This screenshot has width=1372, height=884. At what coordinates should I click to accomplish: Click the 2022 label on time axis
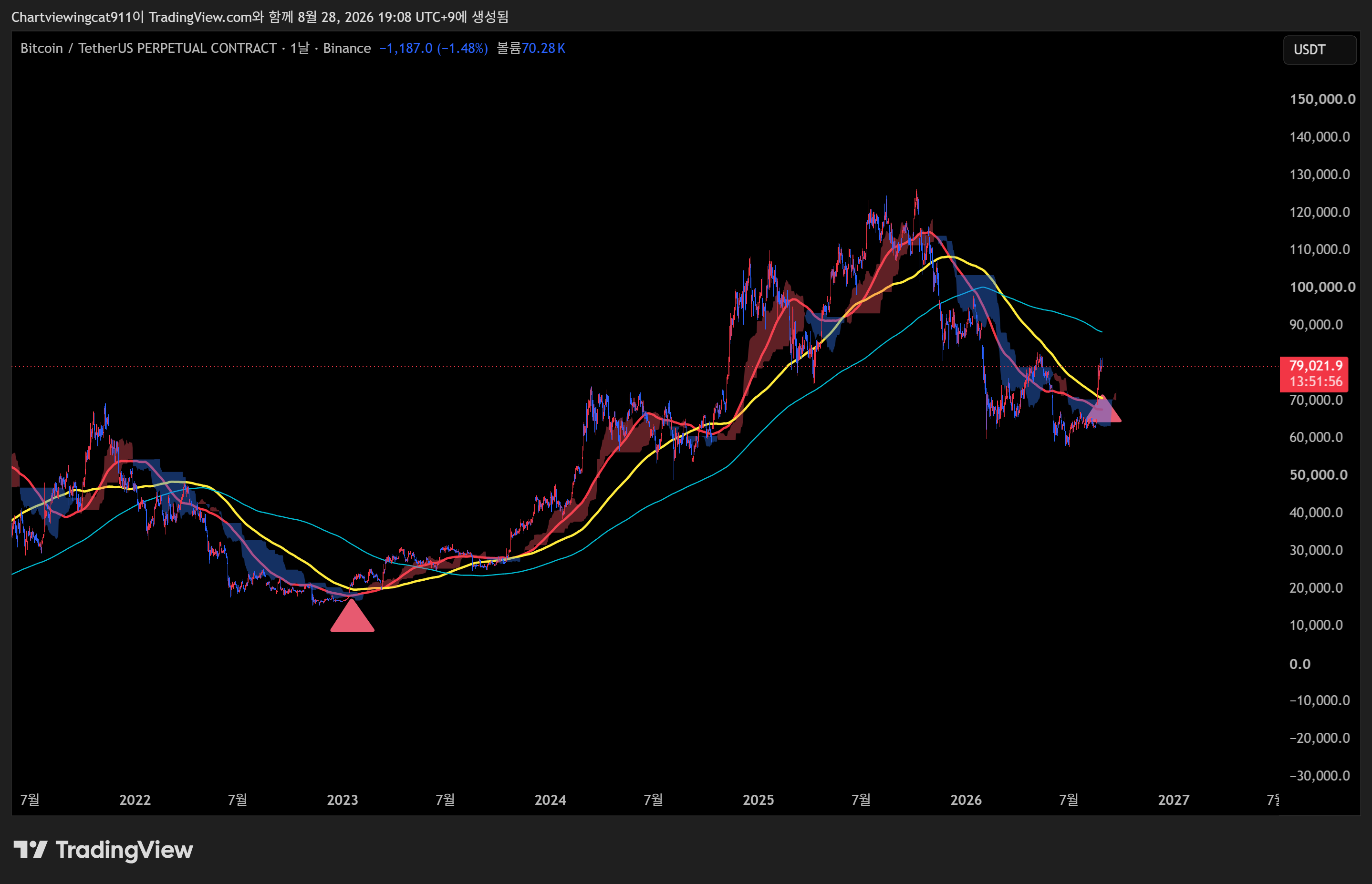click(135, 800)
